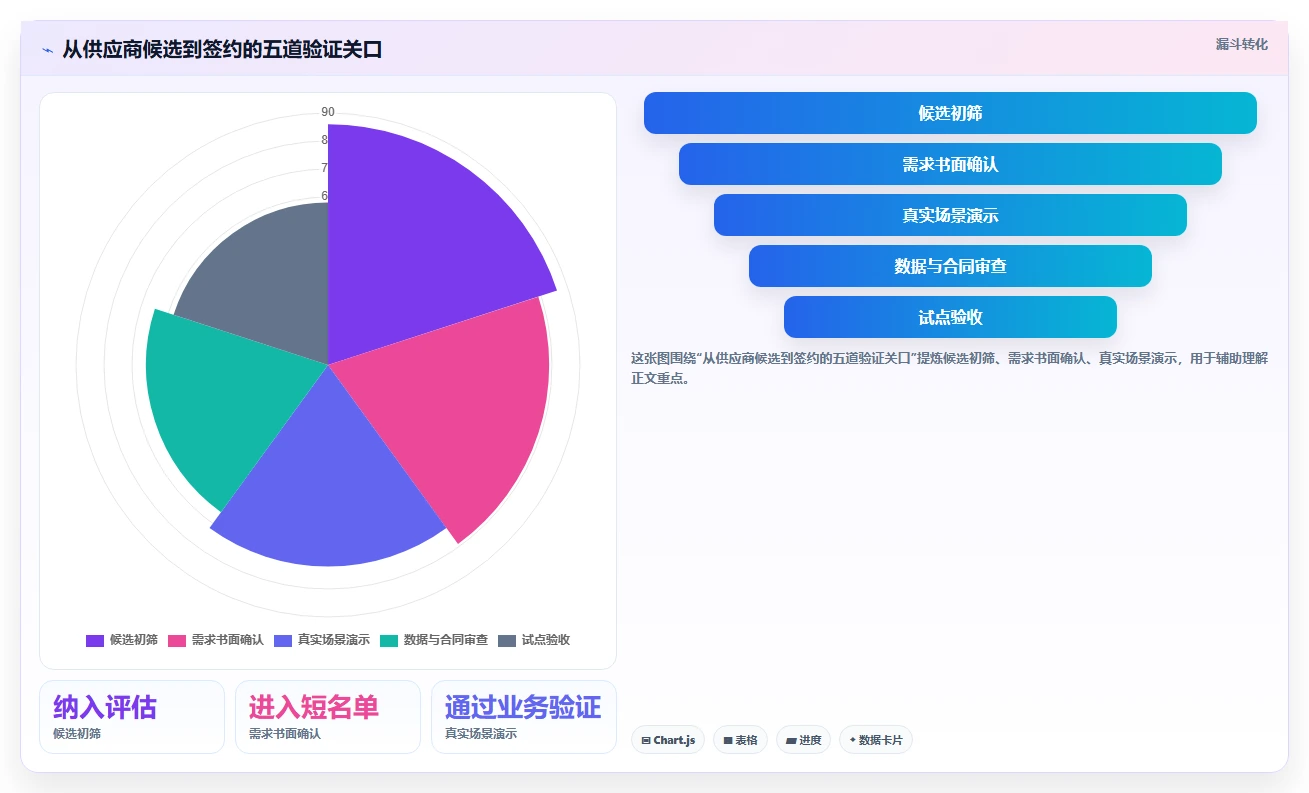Open the 通过业务验证 data card
Image resolution: width=1309 pixels, height=793 pixels.
click(x=524, y=717)
